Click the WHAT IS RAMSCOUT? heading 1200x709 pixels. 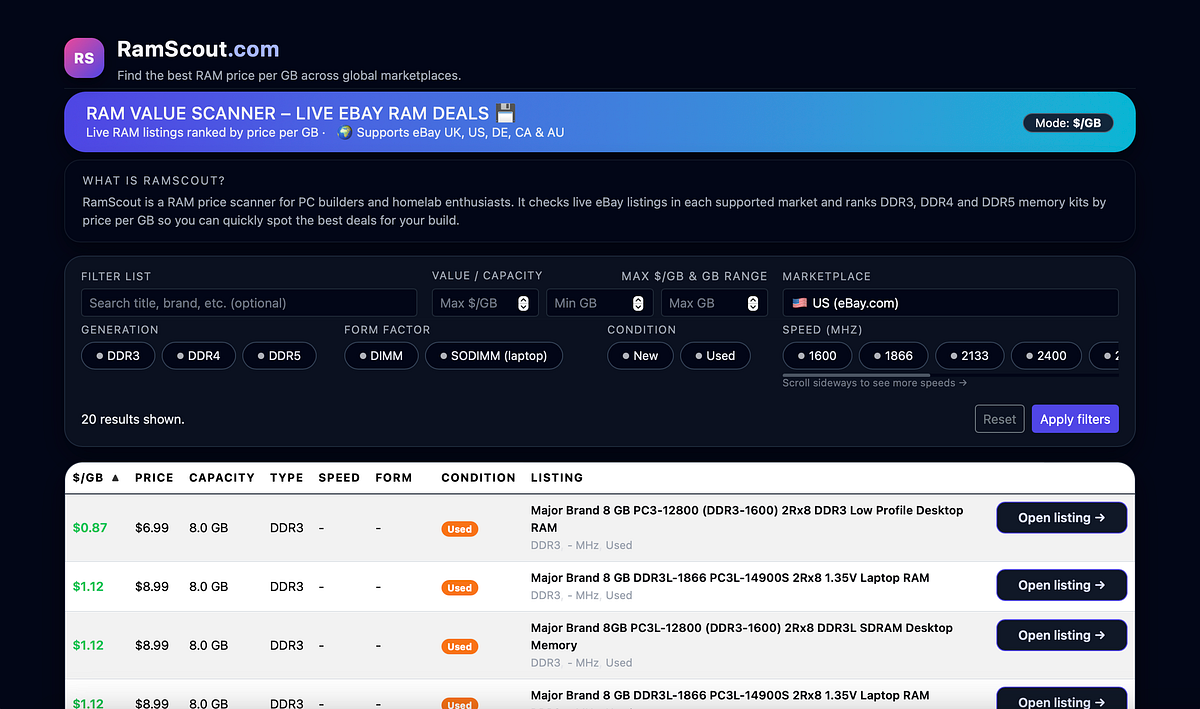[x=154, y=181]
